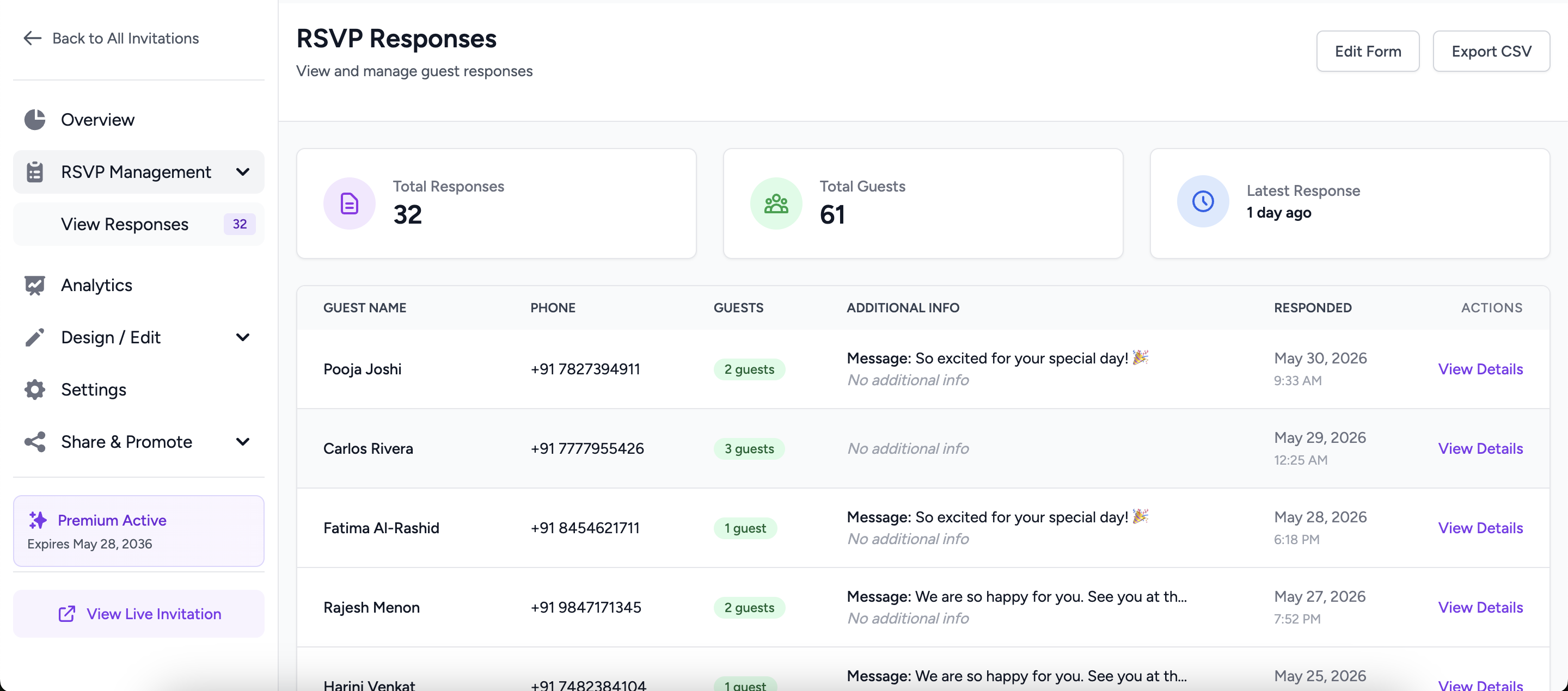Screen dimensions: 1568x691
Task: Click the Total Responses card
Action: 496,203
